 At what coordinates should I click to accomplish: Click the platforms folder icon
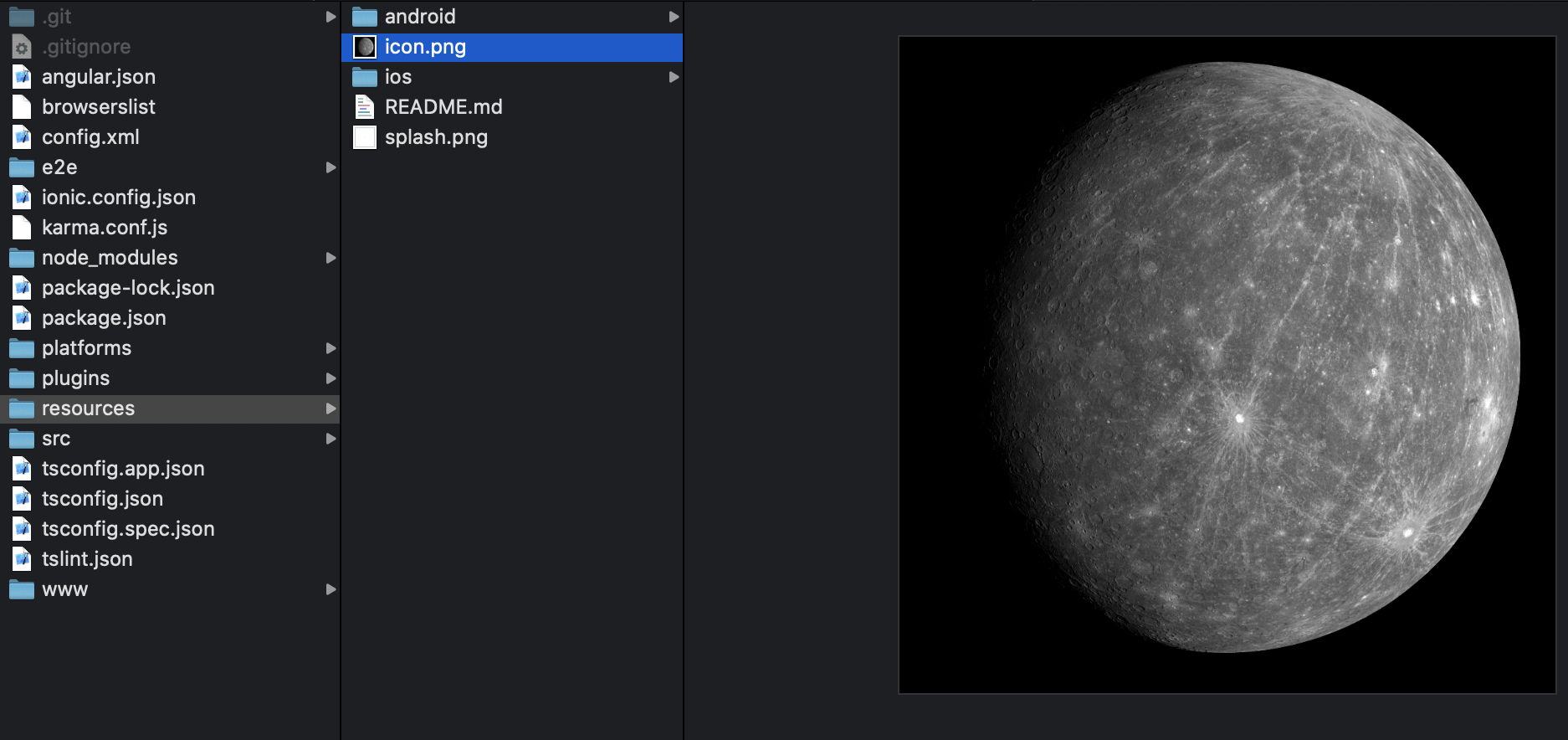21,348
